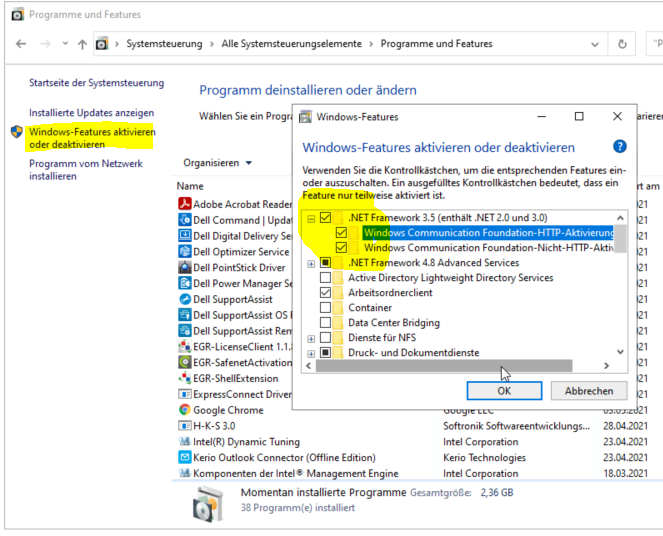Click the back arrow in navigation bar

[21, 44]
